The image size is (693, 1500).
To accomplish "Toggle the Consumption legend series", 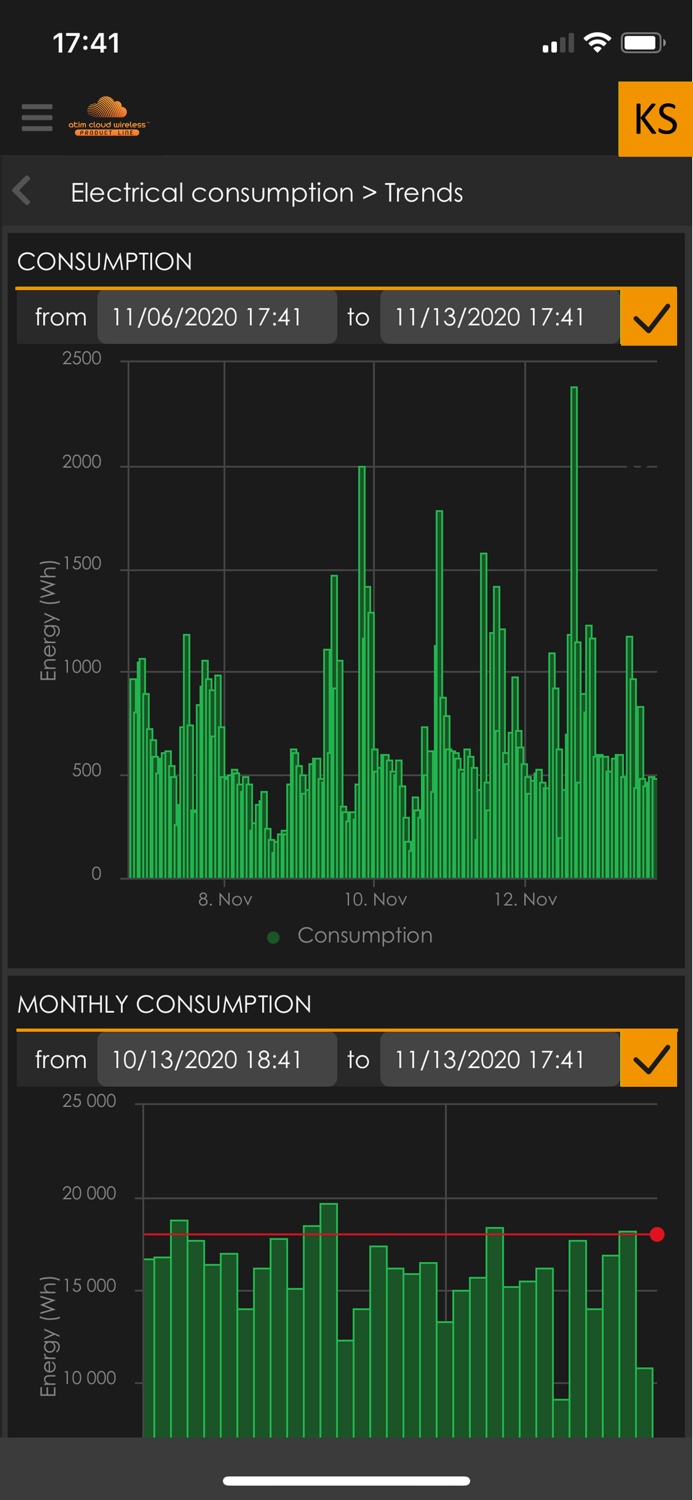I will coord(351,936).
